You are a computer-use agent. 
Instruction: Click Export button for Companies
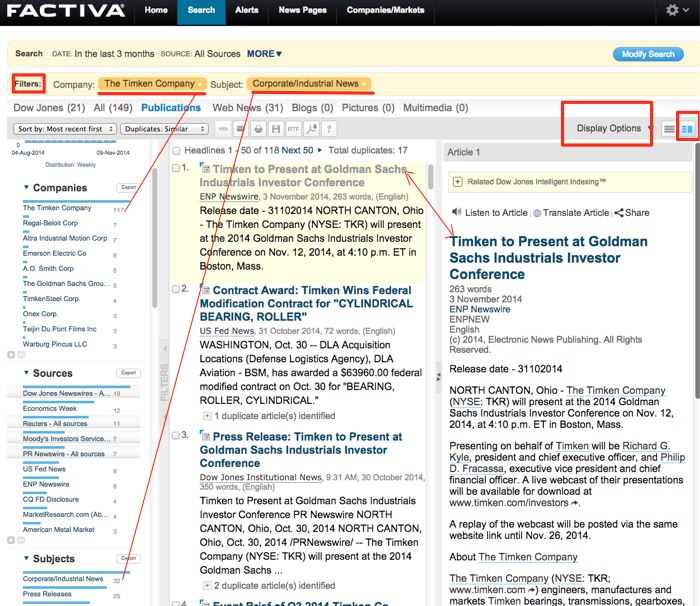[129, 187]
